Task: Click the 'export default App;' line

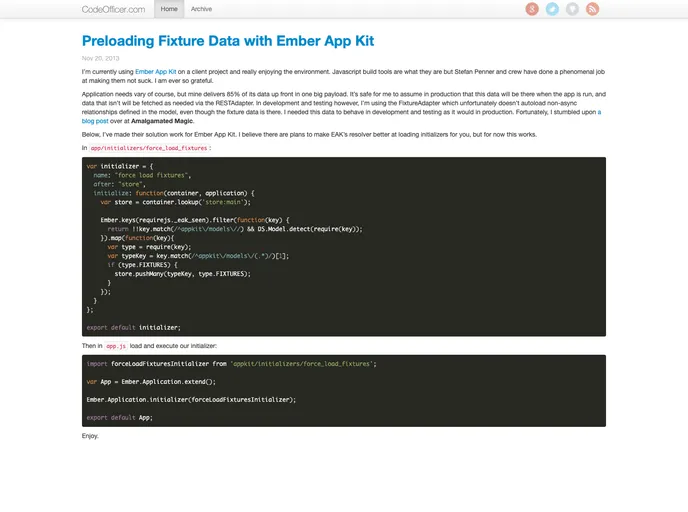Action: point(119,418)
